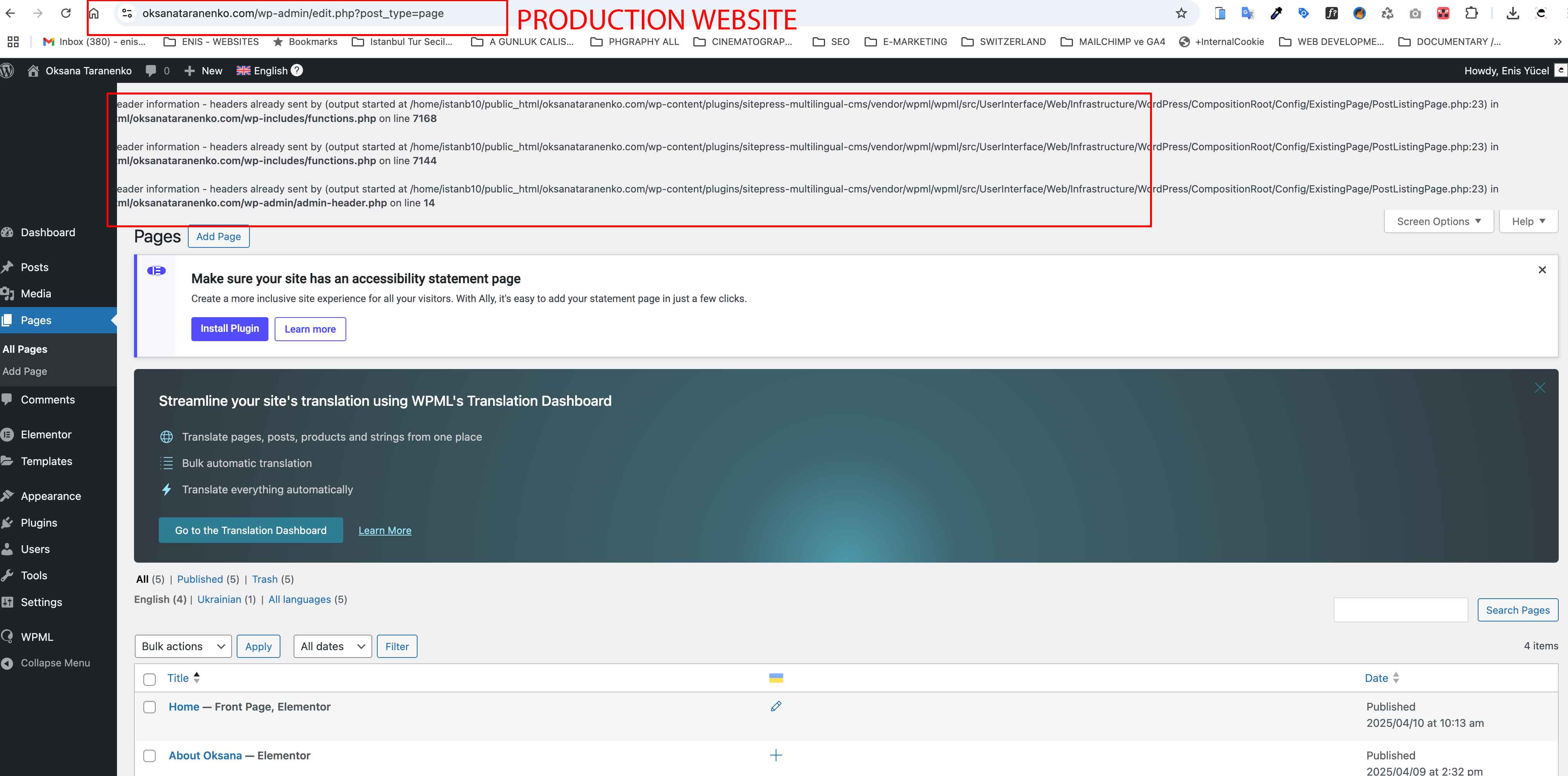
Task: Open the browser home page icon
Action: tap(94, 13)
